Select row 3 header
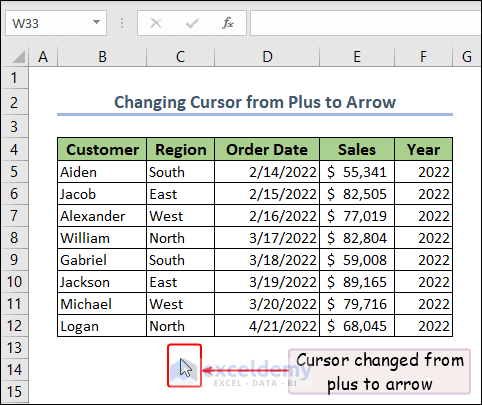Image resolution: width=482 pixels, height=405 pixels. pyautogui.click(x=14, y=127)
